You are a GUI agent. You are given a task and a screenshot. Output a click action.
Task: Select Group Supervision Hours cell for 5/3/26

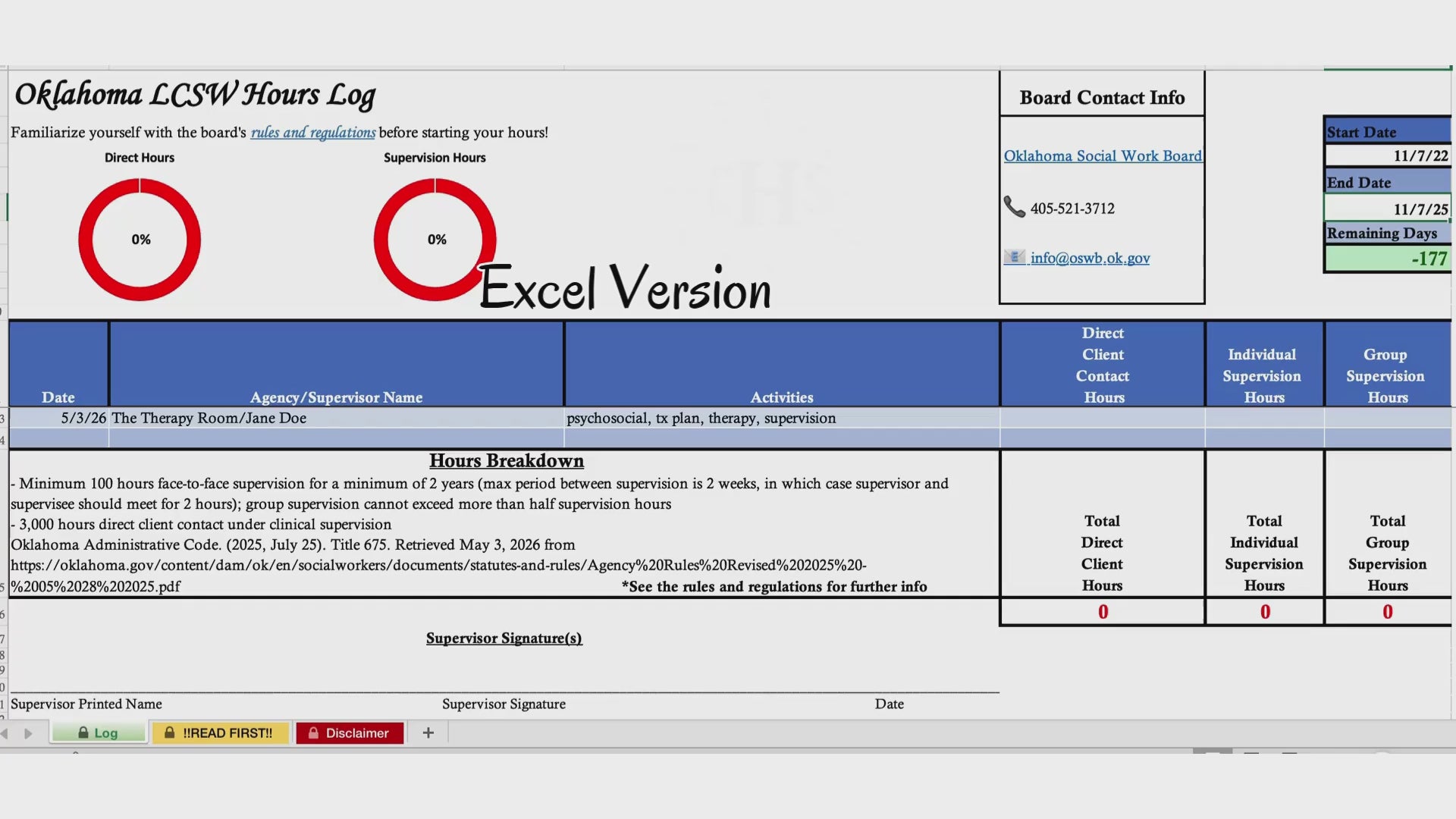[x=1388, y=418]
